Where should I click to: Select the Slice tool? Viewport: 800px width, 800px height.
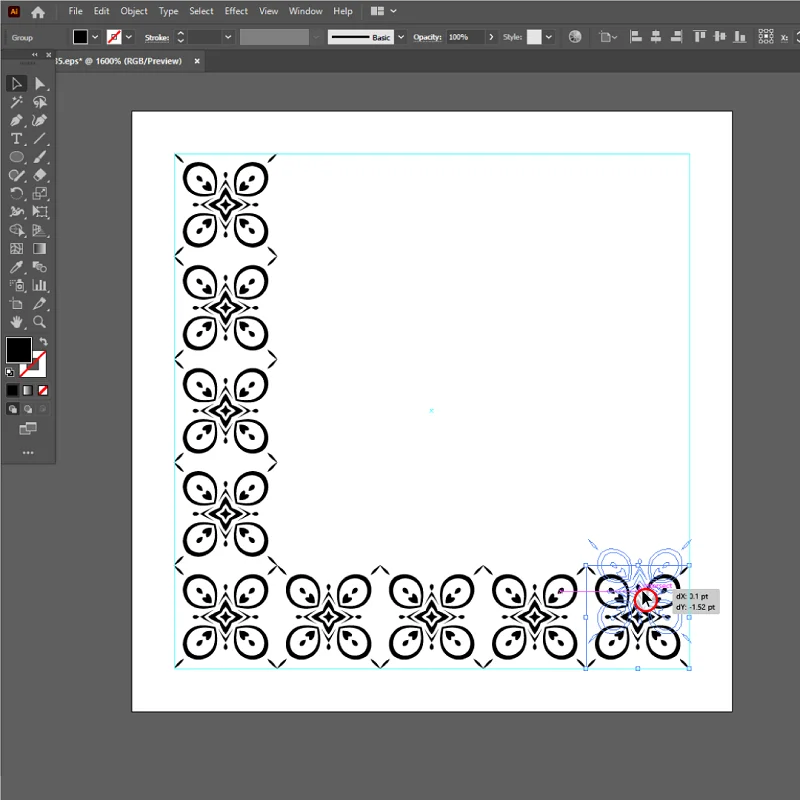click(40, 304)
